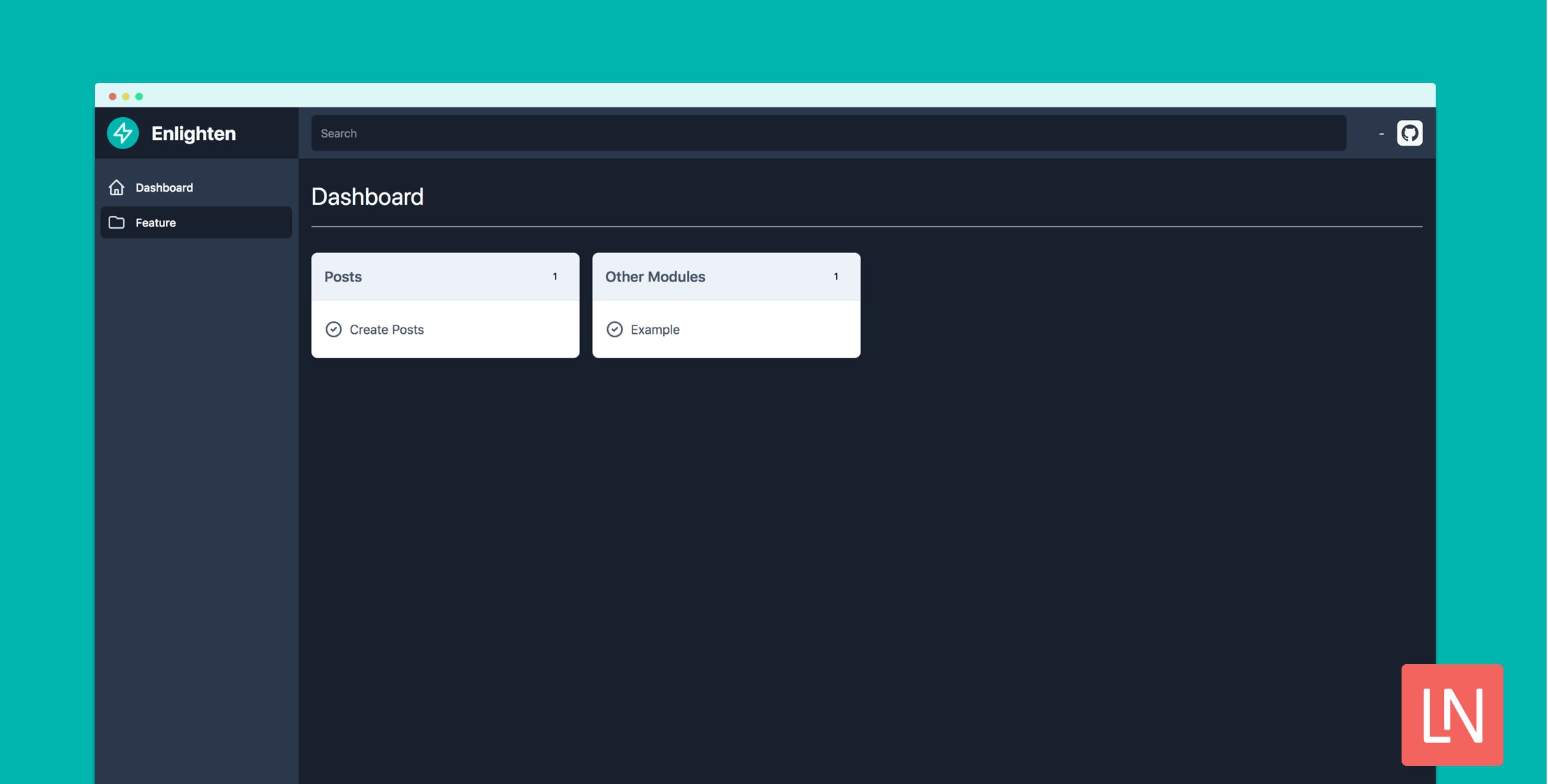Screen dimensions: 1548x784
Task: Click the Enlighten title text
Action: click(x=193, y=133)
